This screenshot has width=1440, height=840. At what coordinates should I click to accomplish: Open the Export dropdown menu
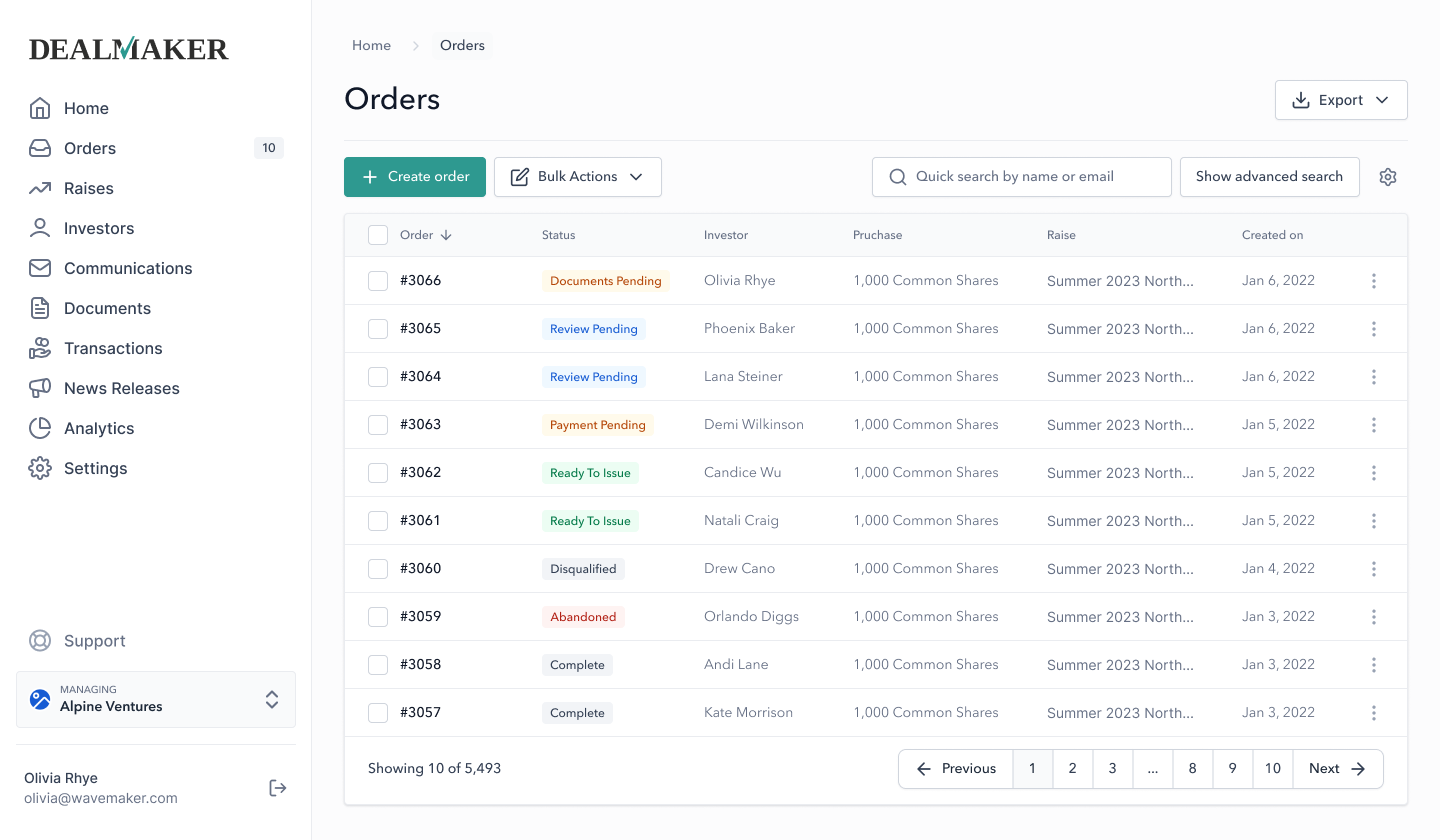pos(1341,99)
